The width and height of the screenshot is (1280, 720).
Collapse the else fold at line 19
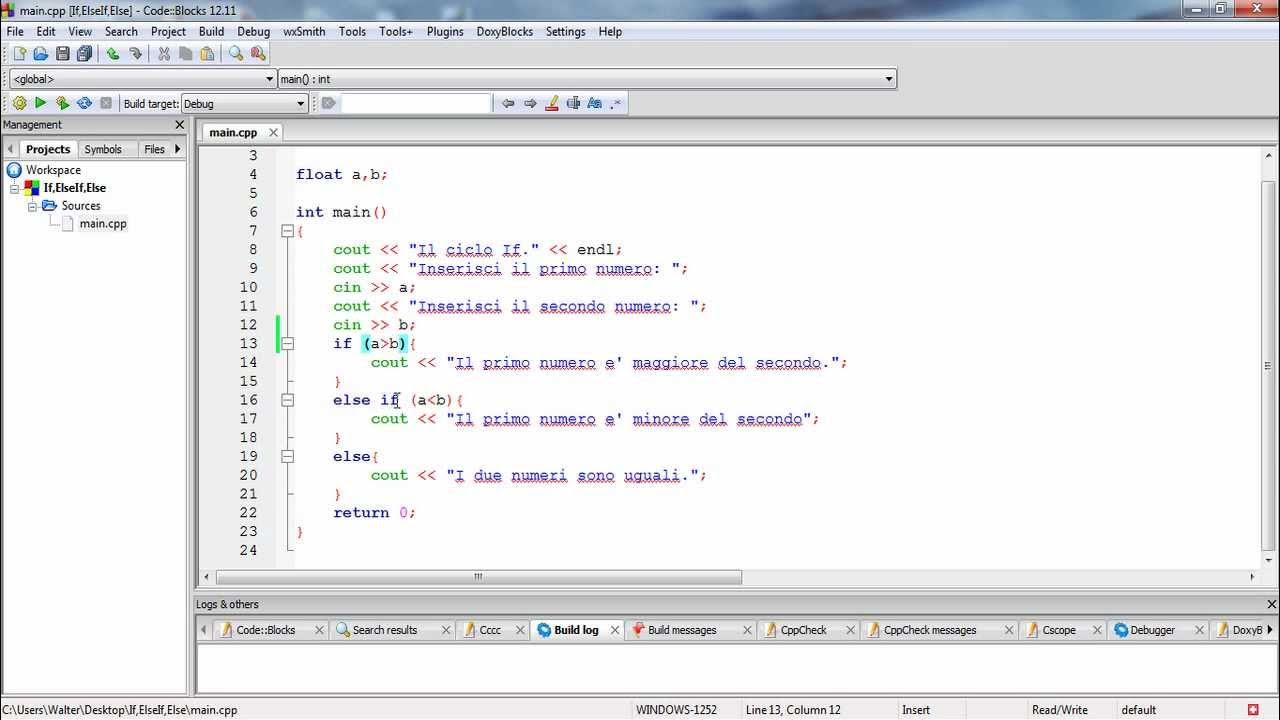tap(287, 456)
